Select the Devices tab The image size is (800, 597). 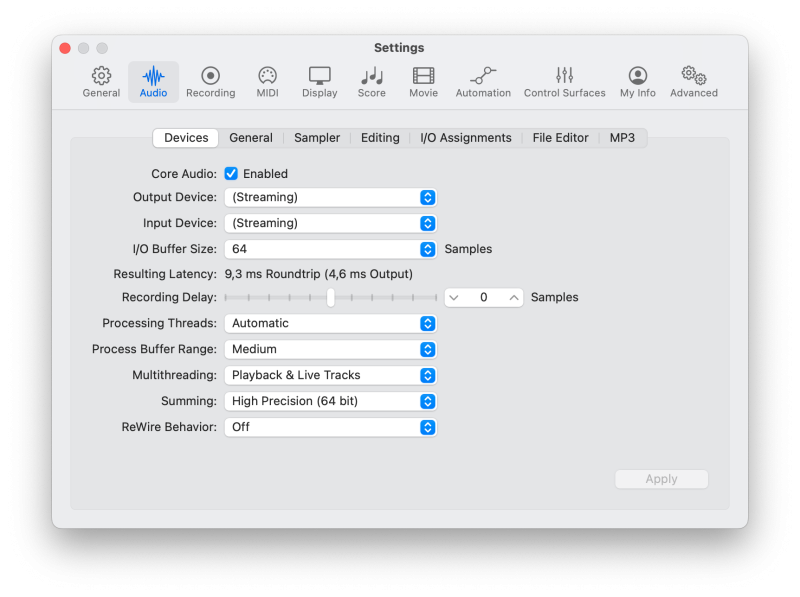186,138
